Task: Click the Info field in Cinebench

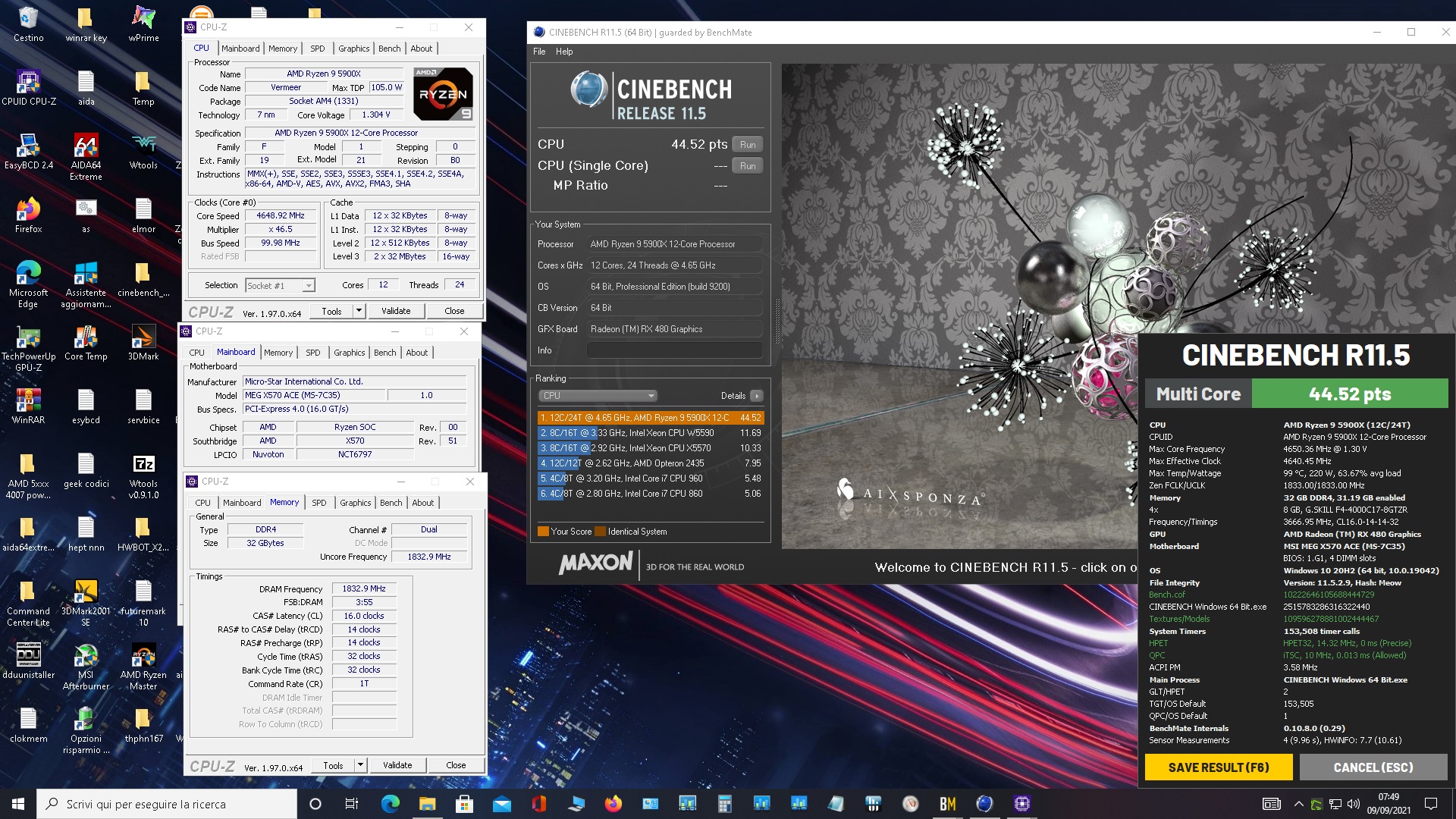Action: 674,350
